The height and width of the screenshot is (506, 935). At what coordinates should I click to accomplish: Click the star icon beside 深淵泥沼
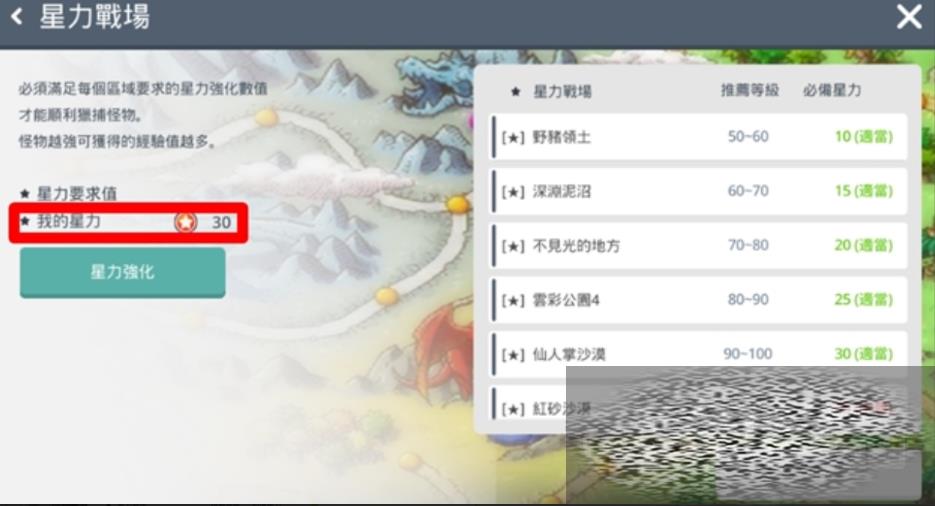[513, 192]
